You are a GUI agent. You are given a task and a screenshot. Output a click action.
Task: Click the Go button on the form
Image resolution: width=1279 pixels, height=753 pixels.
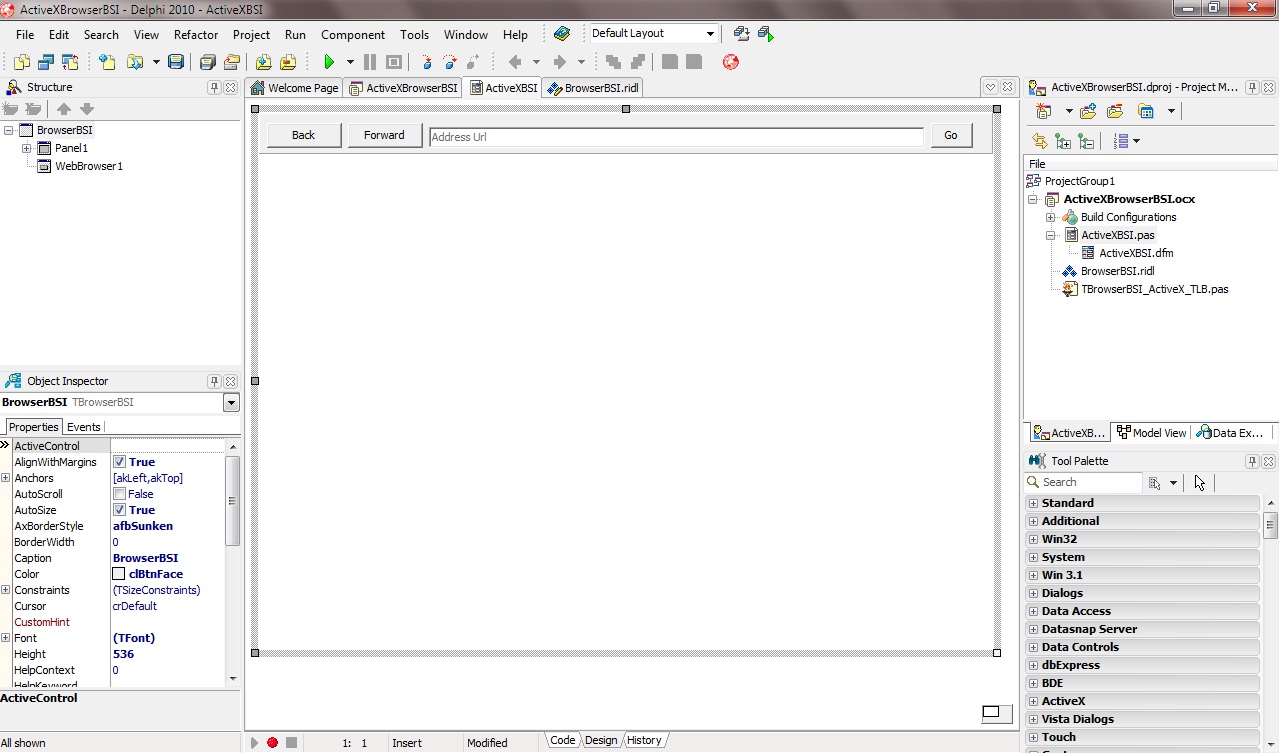[x=951, y=135]
